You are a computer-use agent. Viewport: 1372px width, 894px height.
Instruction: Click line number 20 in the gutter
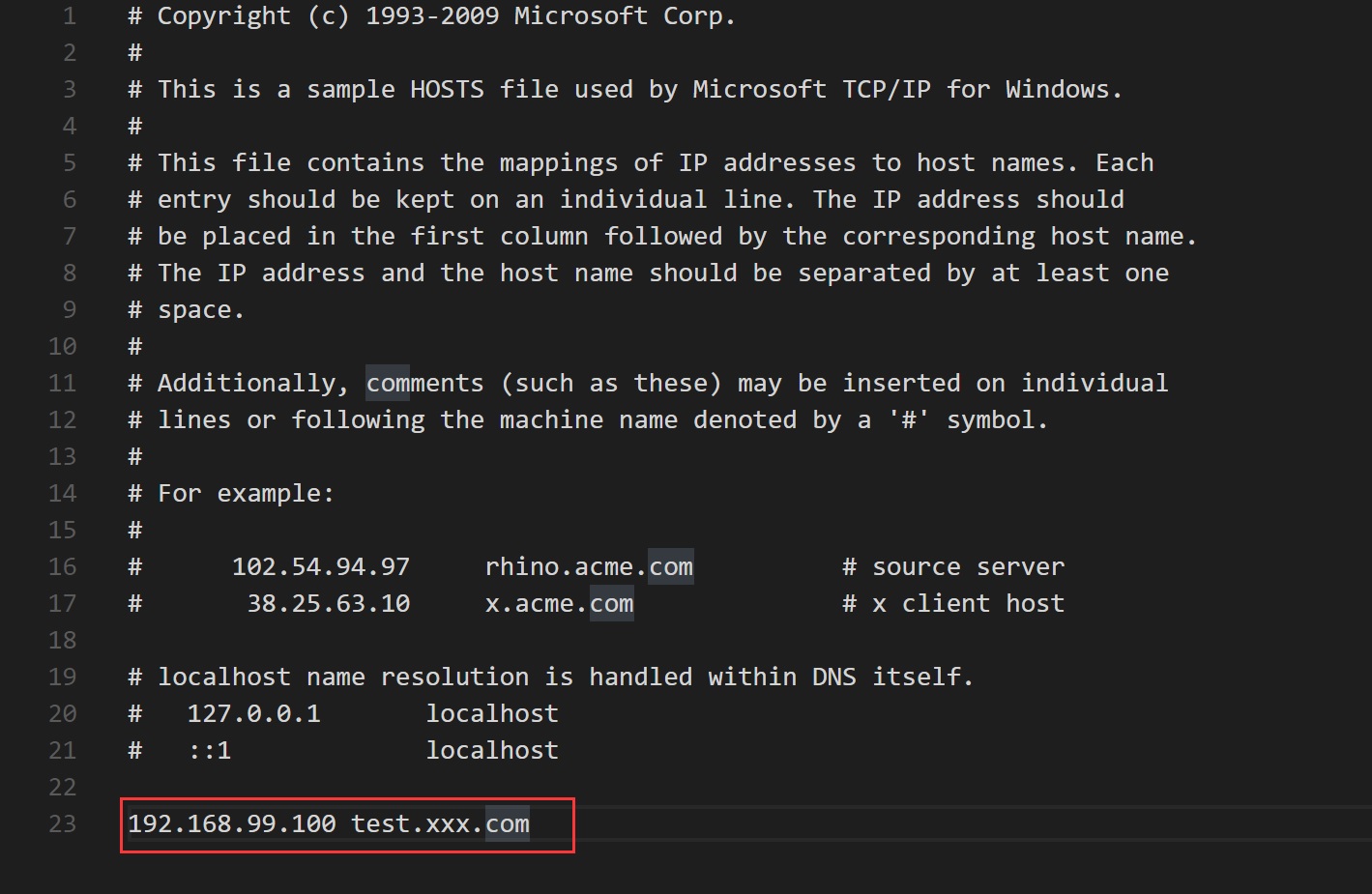(63, 714)
